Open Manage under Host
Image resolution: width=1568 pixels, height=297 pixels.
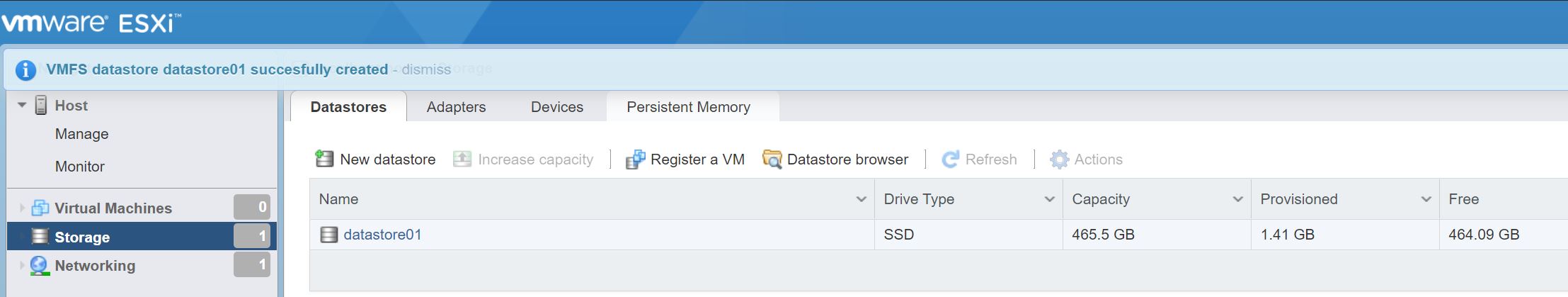(x=82, y=134)
